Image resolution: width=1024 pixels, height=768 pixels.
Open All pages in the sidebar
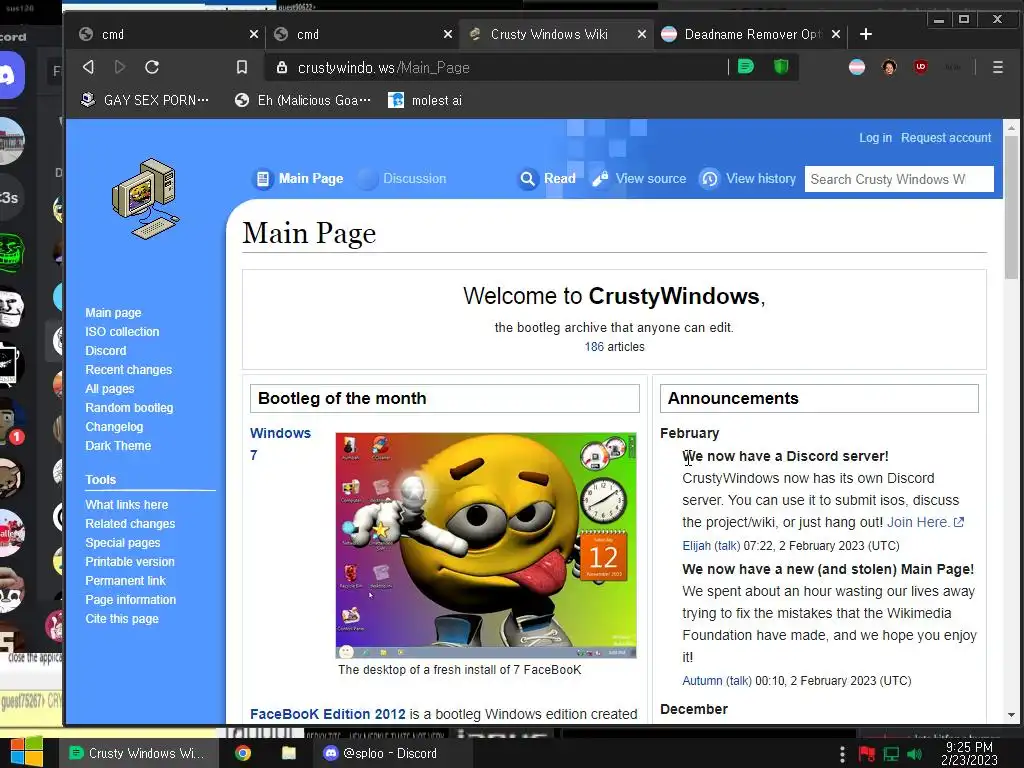click(110, 389)
